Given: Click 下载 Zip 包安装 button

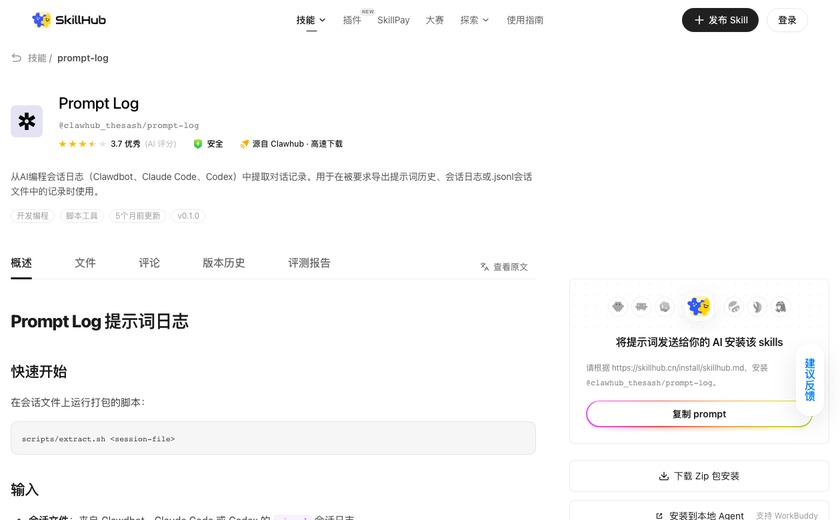Looking at the screenshot, I should pyautogui.click(x=699, y=476).
